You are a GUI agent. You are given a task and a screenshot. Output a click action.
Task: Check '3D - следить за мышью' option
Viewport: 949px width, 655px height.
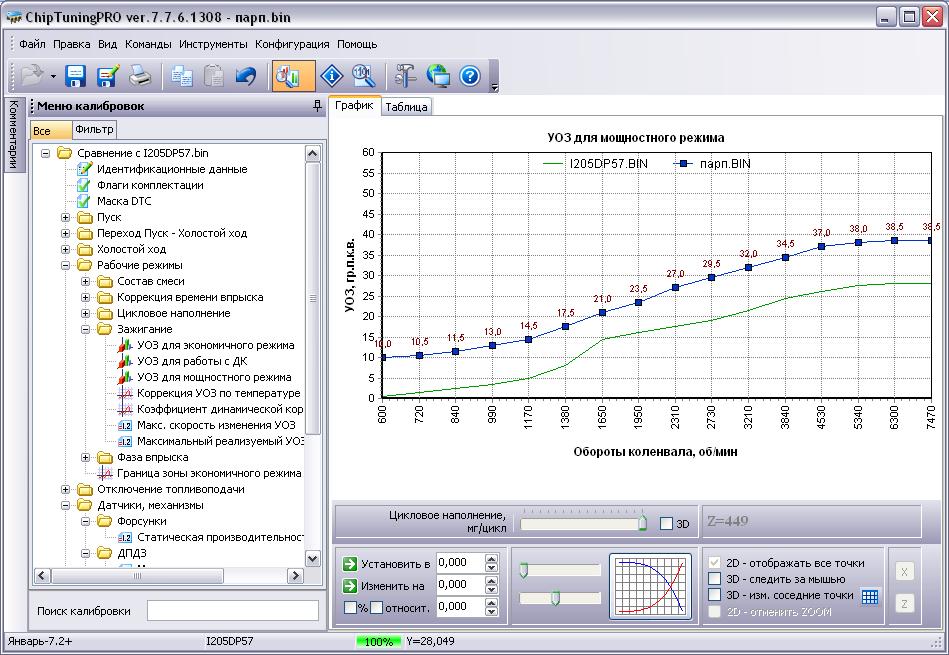click(714, 579)
